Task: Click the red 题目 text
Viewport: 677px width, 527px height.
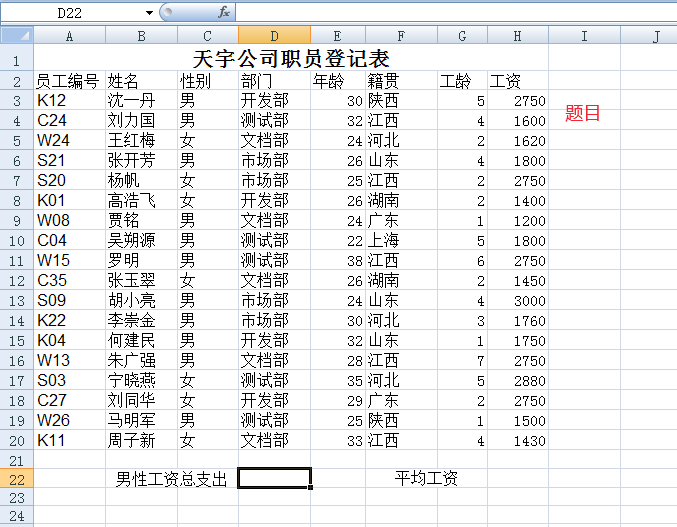Action: [x=582, y=113]
